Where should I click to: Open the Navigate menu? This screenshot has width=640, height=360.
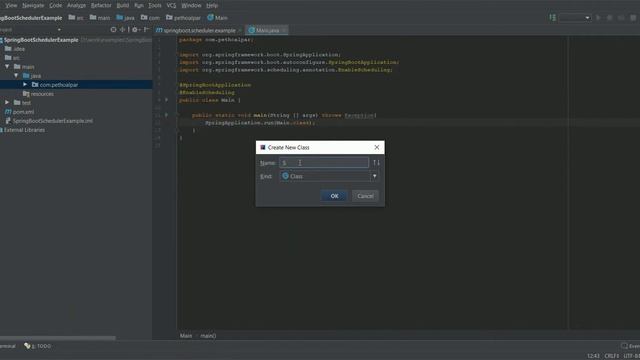[33, 5]
